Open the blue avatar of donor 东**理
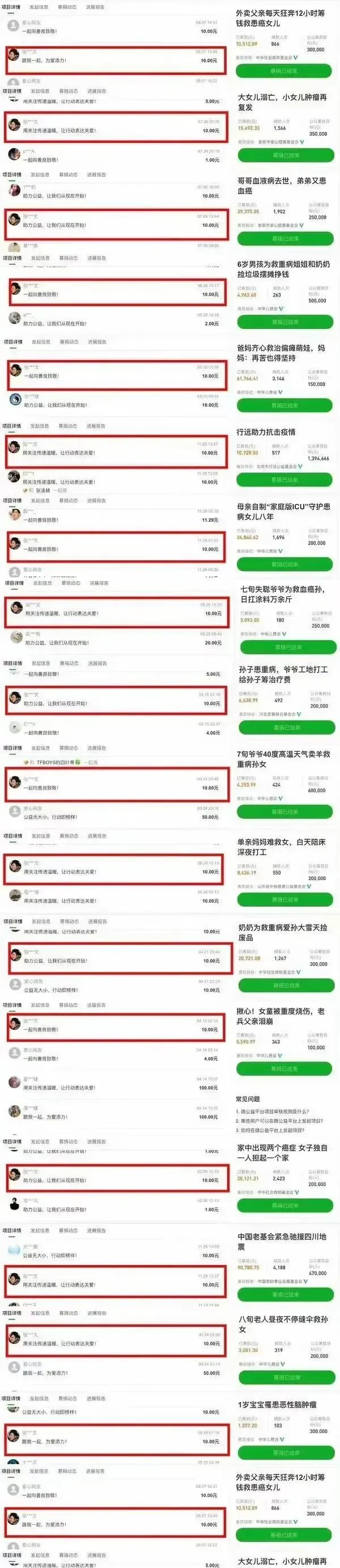Screen dimensions: 340x1568 [15, 400]
